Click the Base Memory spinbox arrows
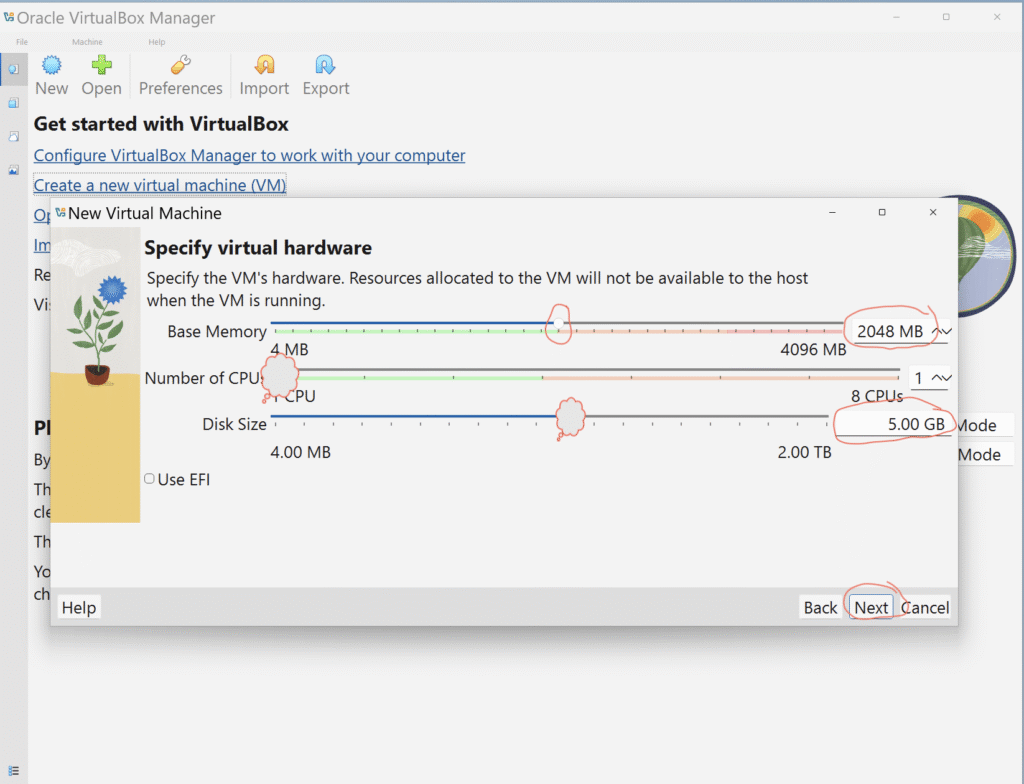Image resolution: width=1024 pixels, height=784 pixels. click(941, 331)
